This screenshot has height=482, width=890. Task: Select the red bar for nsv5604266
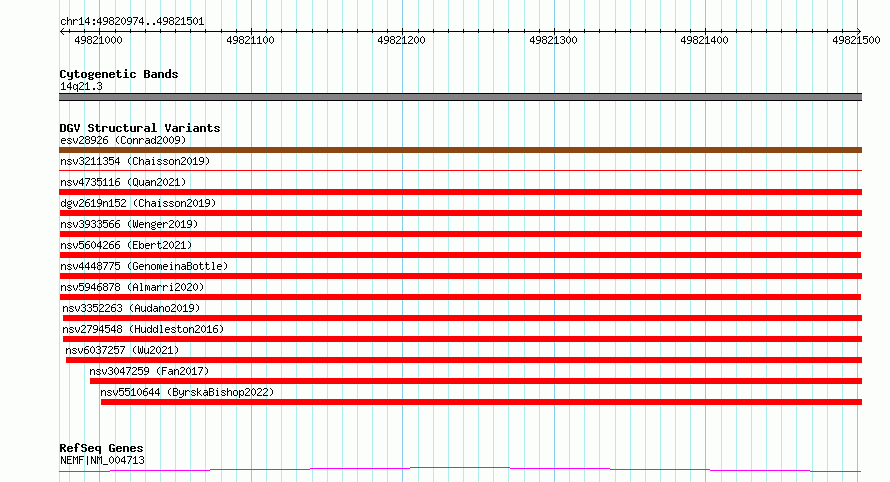pos(460,255)
